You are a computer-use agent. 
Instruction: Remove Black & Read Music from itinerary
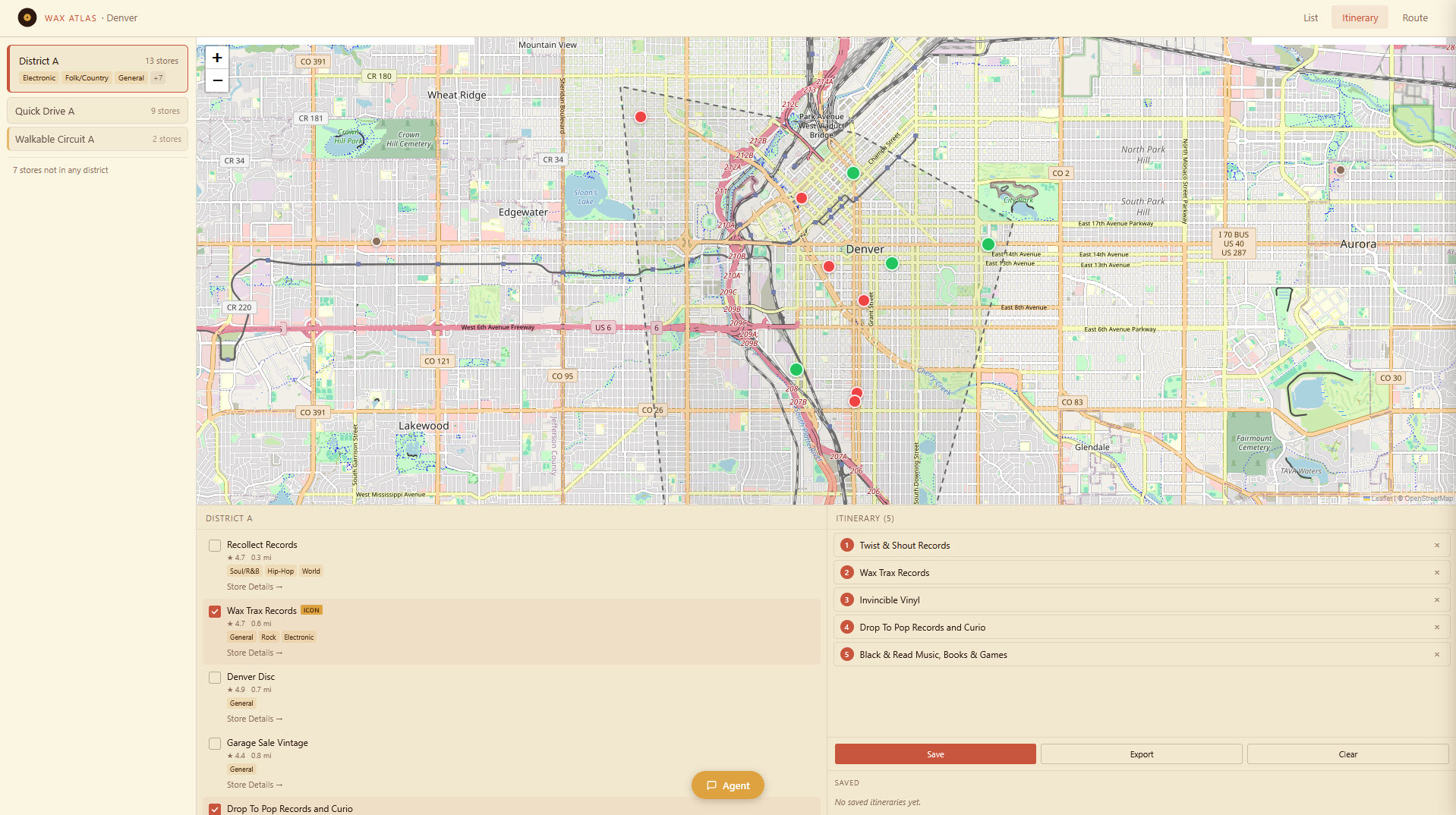(1436, 655)
